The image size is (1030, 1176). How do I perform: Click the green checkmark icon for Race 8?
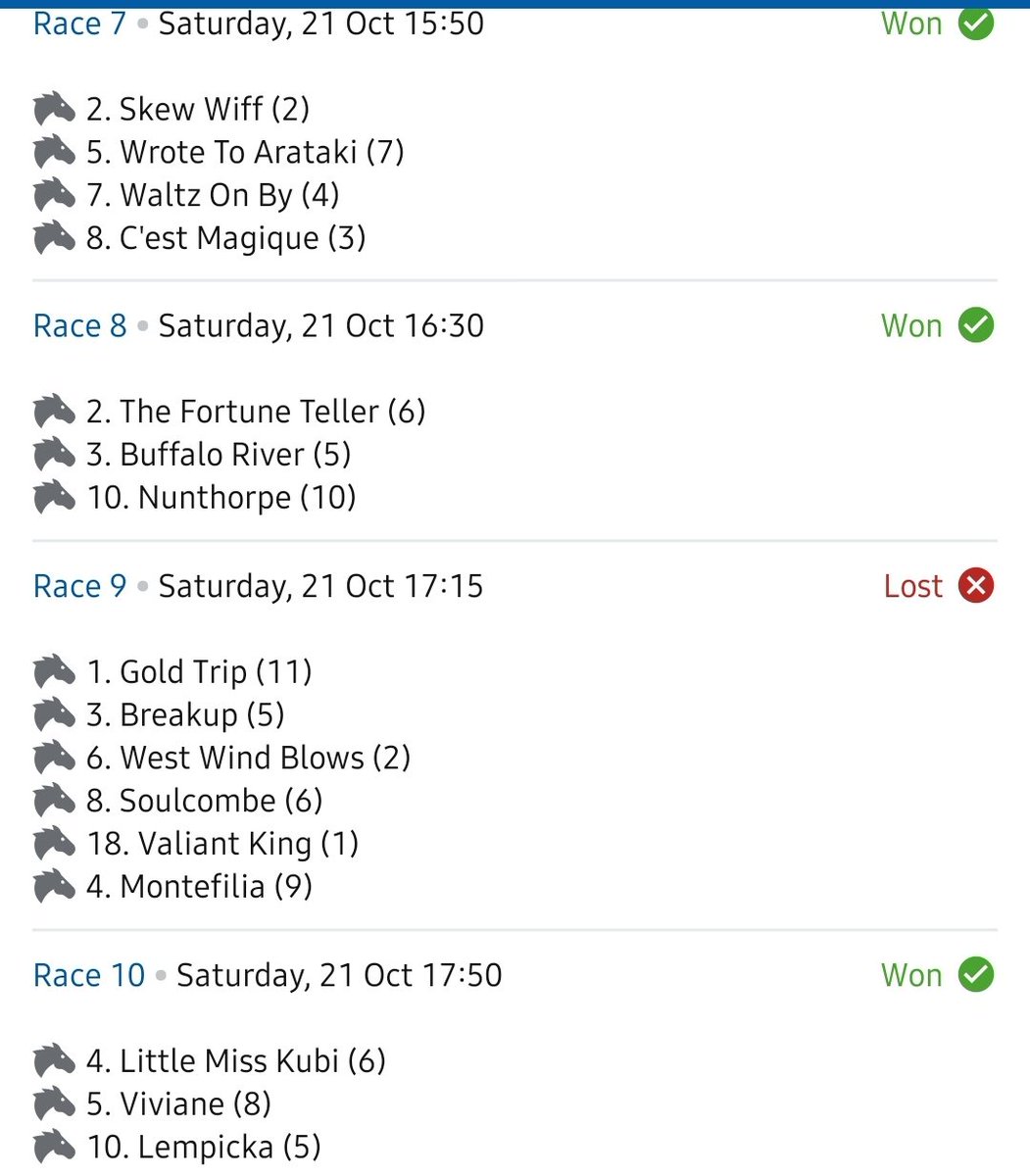976,325
